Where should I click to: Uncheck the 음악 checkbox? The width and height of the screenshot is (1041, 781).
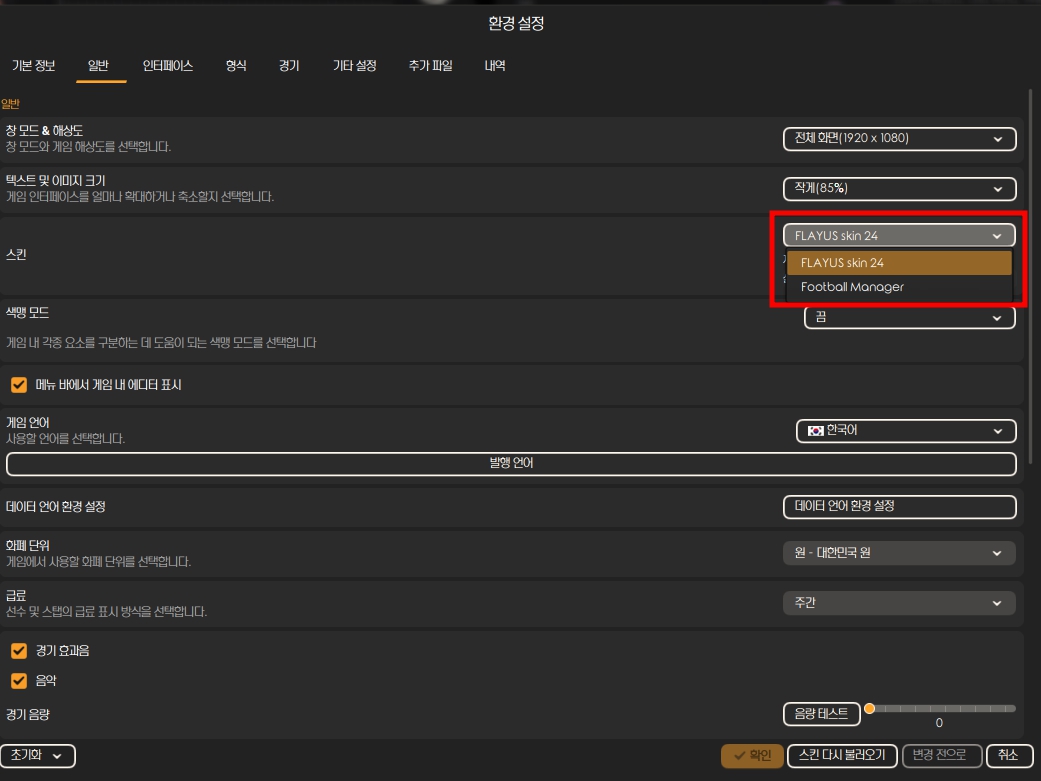(19, 681)
